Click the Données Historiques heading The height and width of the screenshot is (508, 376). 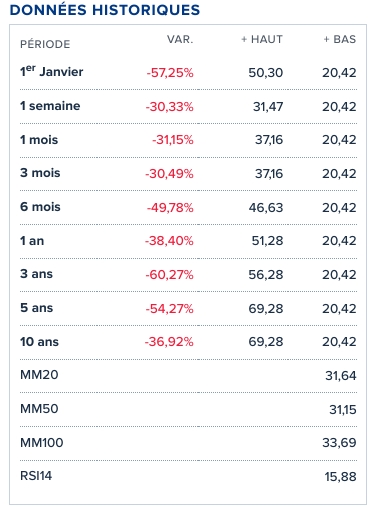(105, 10)
